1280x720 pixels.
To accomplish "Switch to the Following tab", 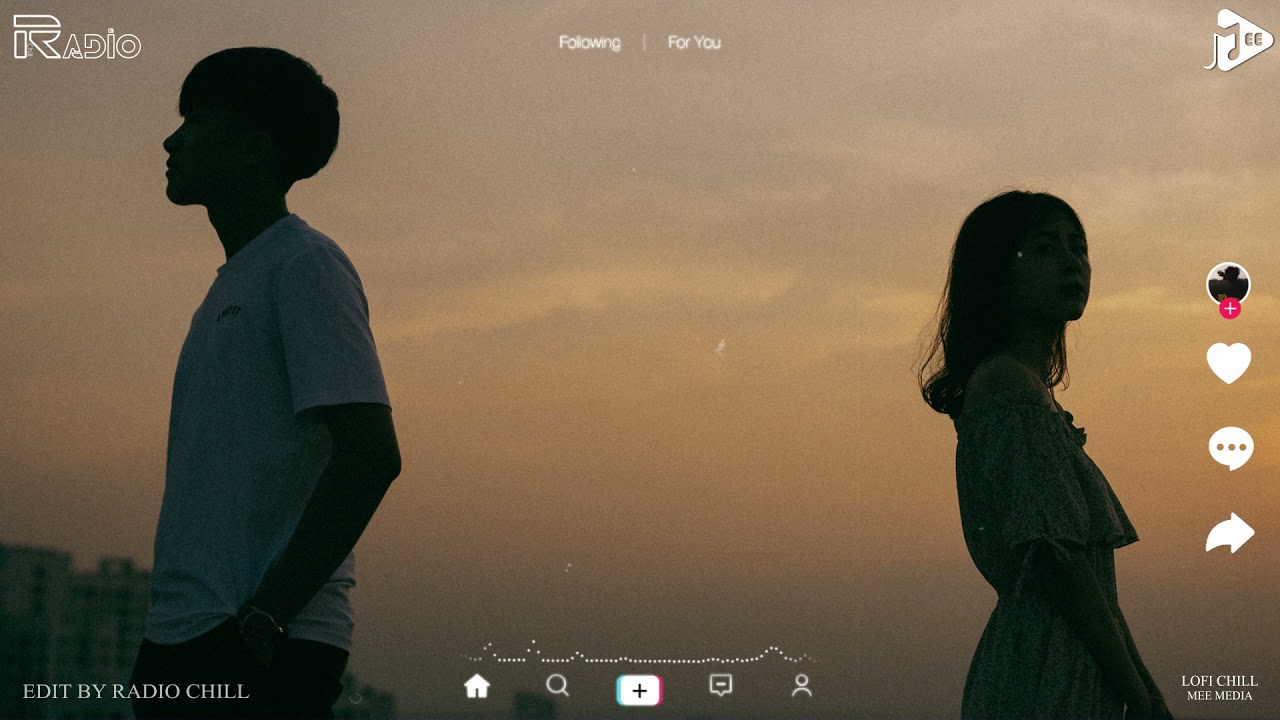I will [589, 43].
